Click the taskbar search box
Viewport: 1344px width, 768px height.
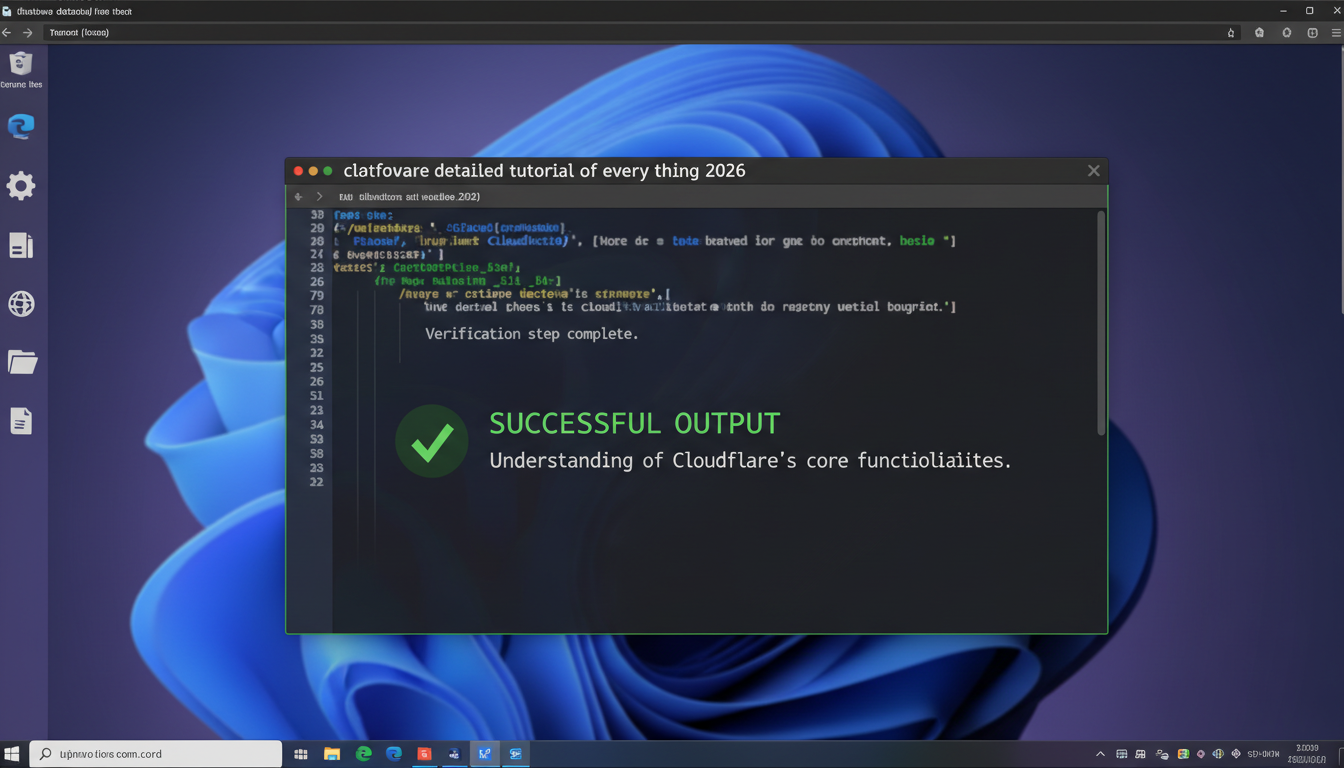(x=156, y=754)
